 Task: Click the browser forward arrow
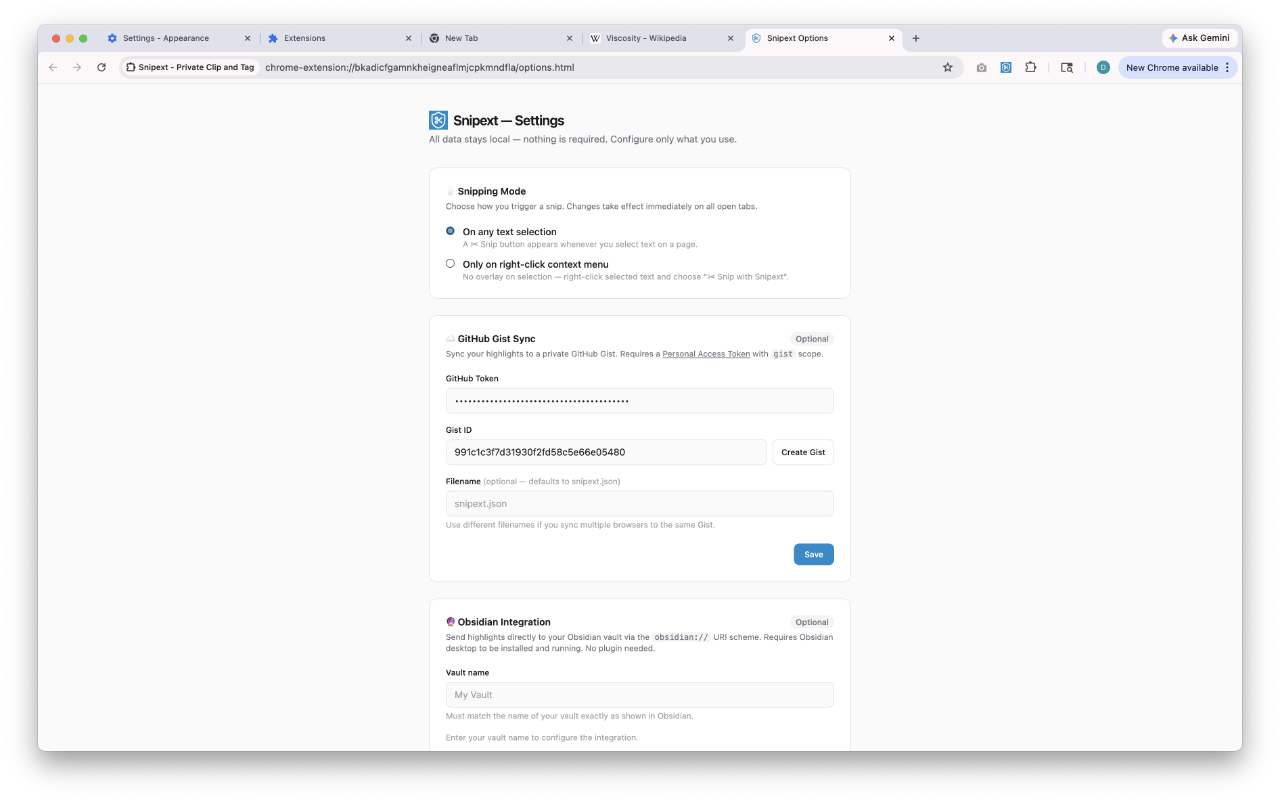[77, 67]
